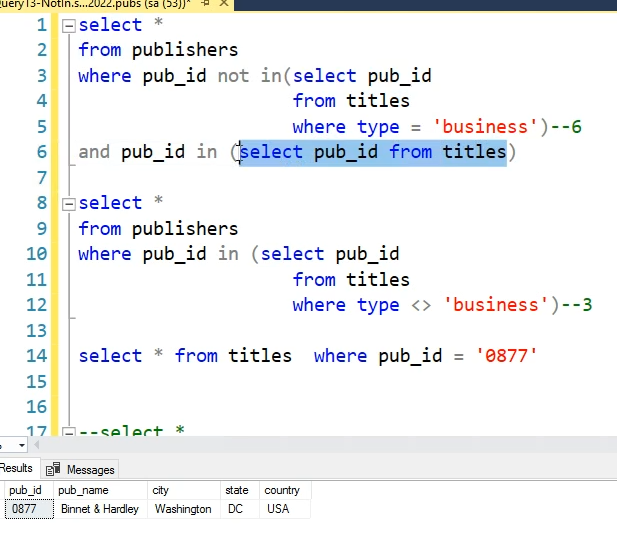Viewport: 617px width, 534px height.
Task: Select the pub_name column header
Action: click(100, 490)
